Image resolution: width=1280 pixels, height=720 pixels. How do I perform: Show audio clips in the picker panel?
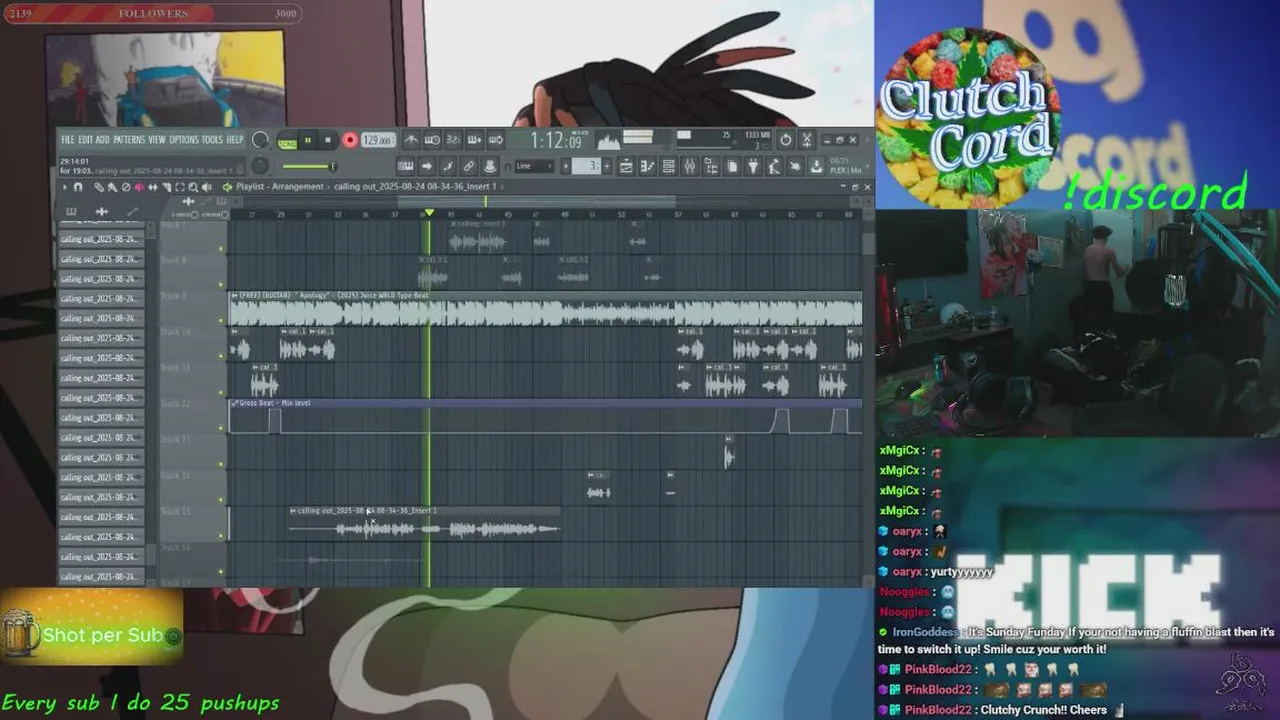tap(102, 211)
